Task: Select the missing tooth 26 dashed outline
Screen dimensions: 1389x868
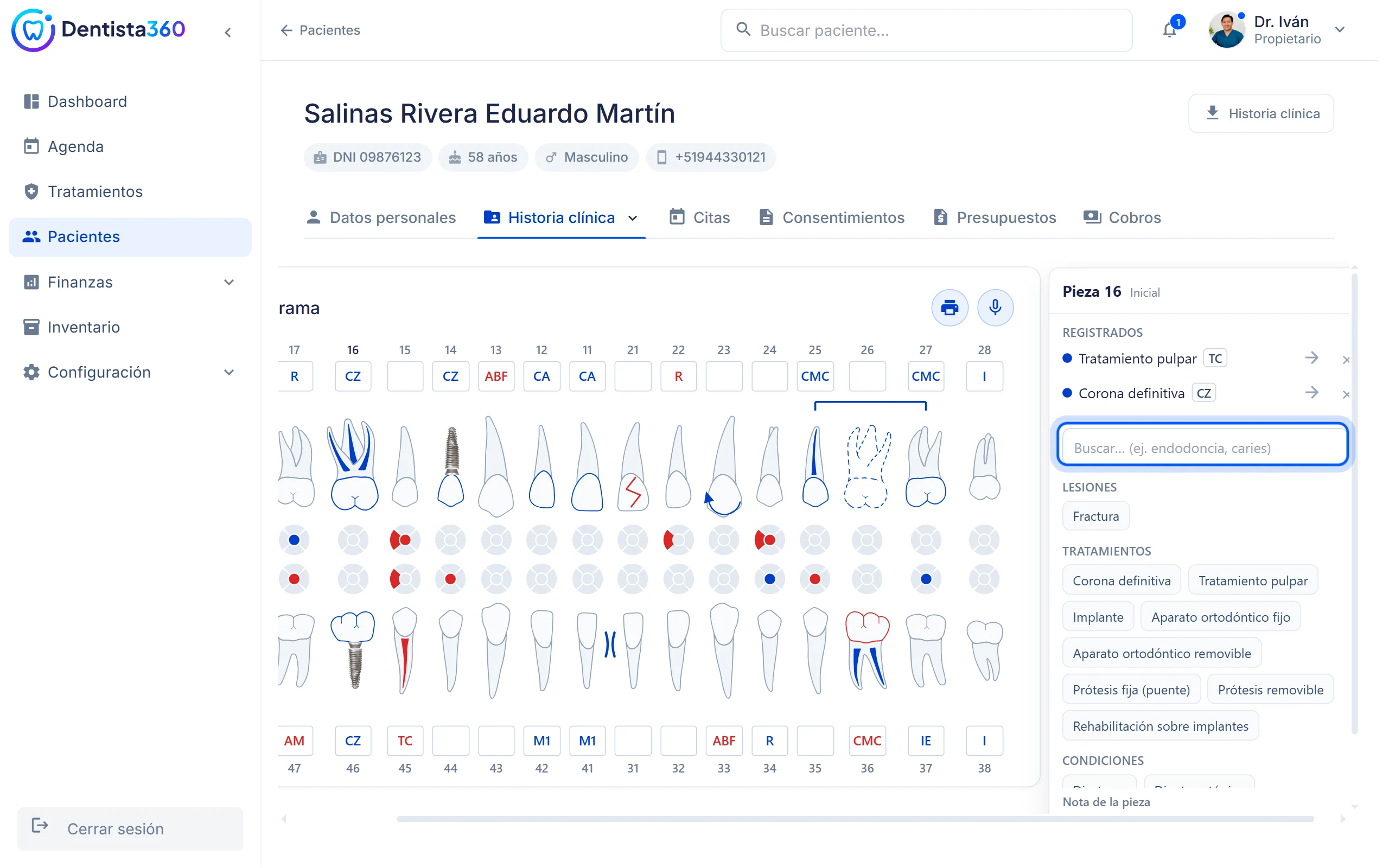Action: (866, 466)
